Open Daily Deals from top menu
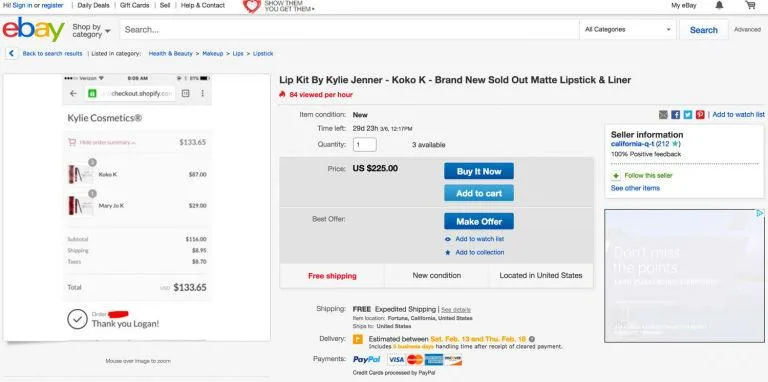This screenshot has width=768, height=382. pyautogui.click(x=93, y=5)
